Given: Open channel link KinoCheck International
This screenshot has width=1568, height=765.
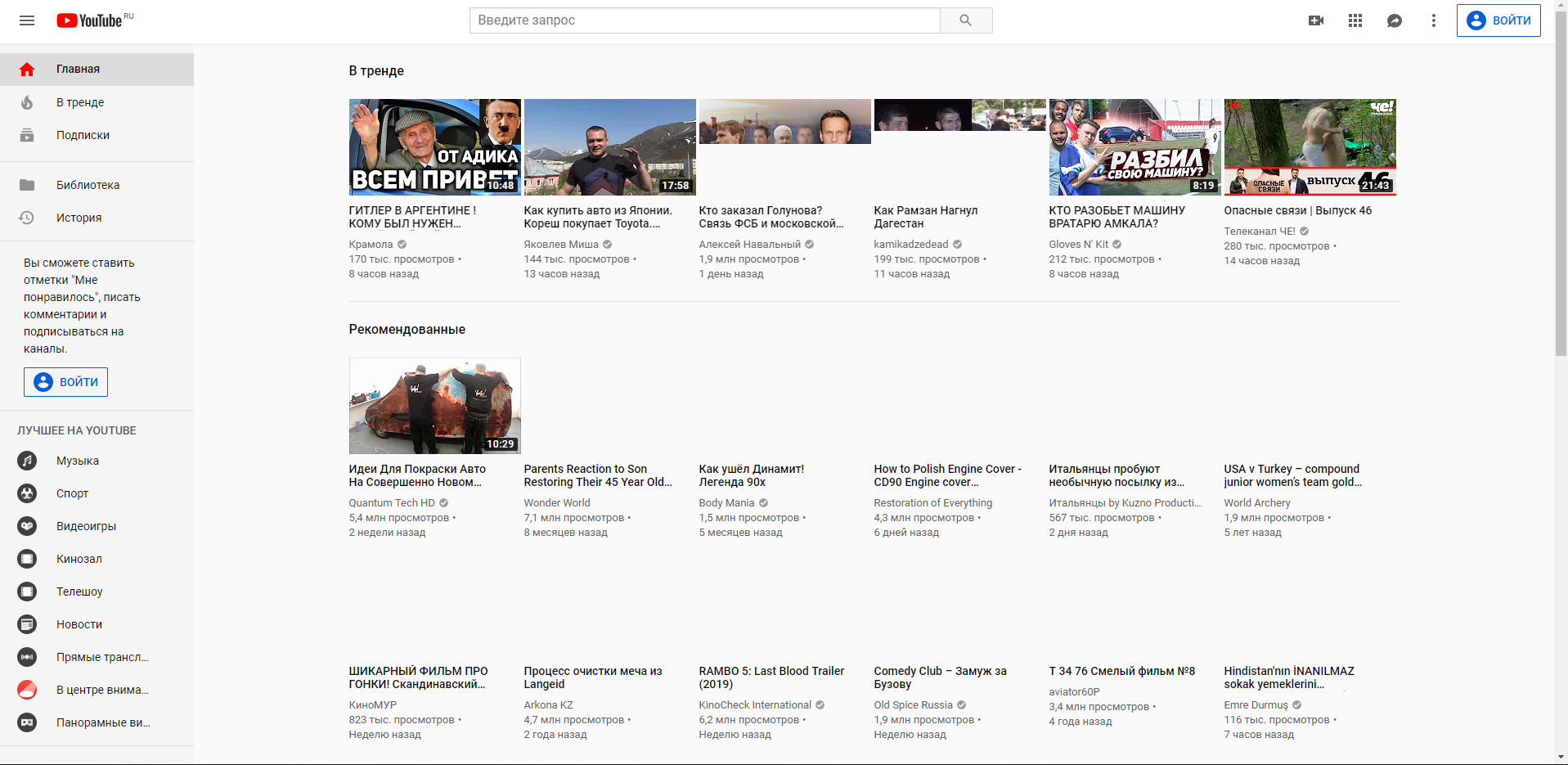Looking at the screenshot, I should click(x=755, y=705).
